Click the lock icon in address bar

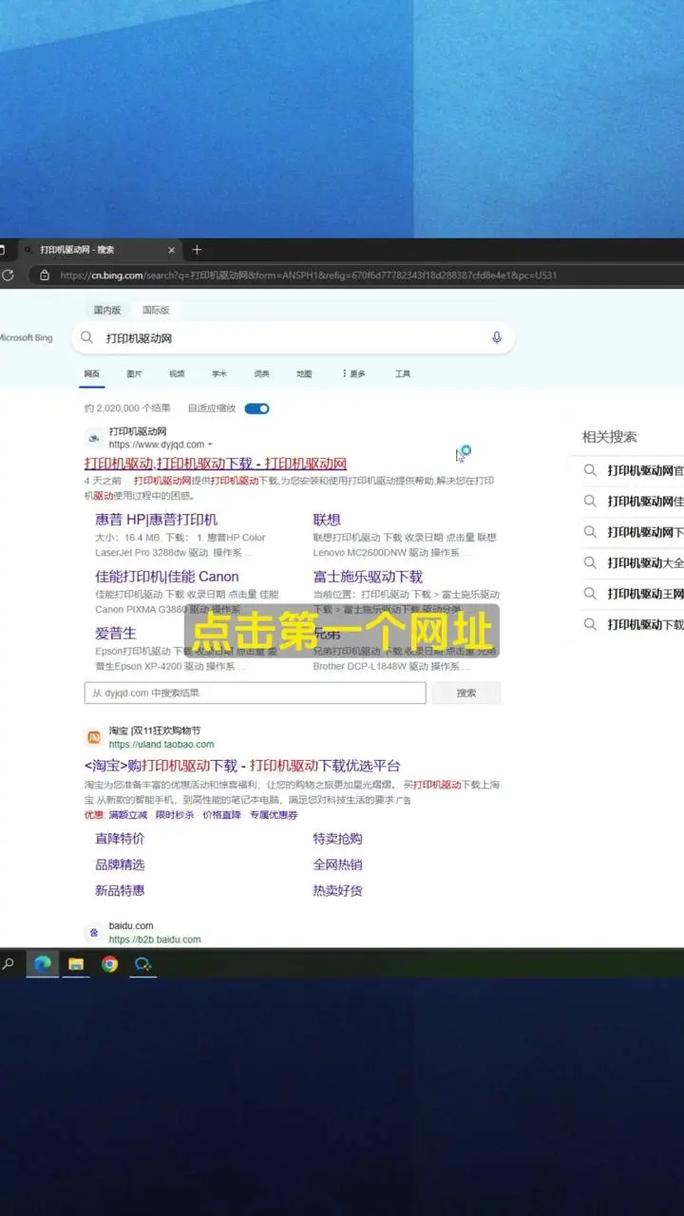point(44,275)
